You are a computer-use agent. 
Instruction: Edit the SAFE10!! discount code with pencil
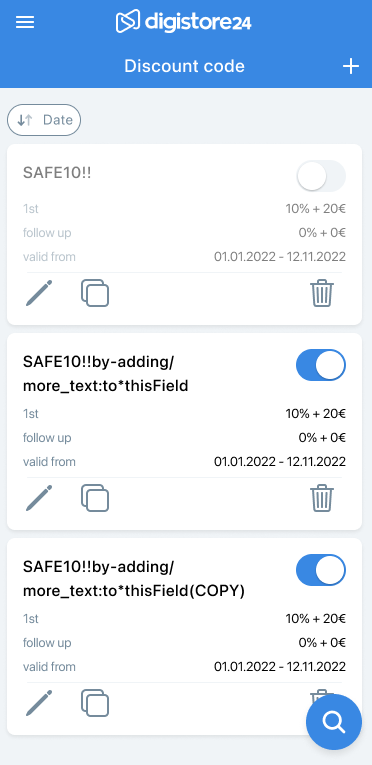(39, 293)
